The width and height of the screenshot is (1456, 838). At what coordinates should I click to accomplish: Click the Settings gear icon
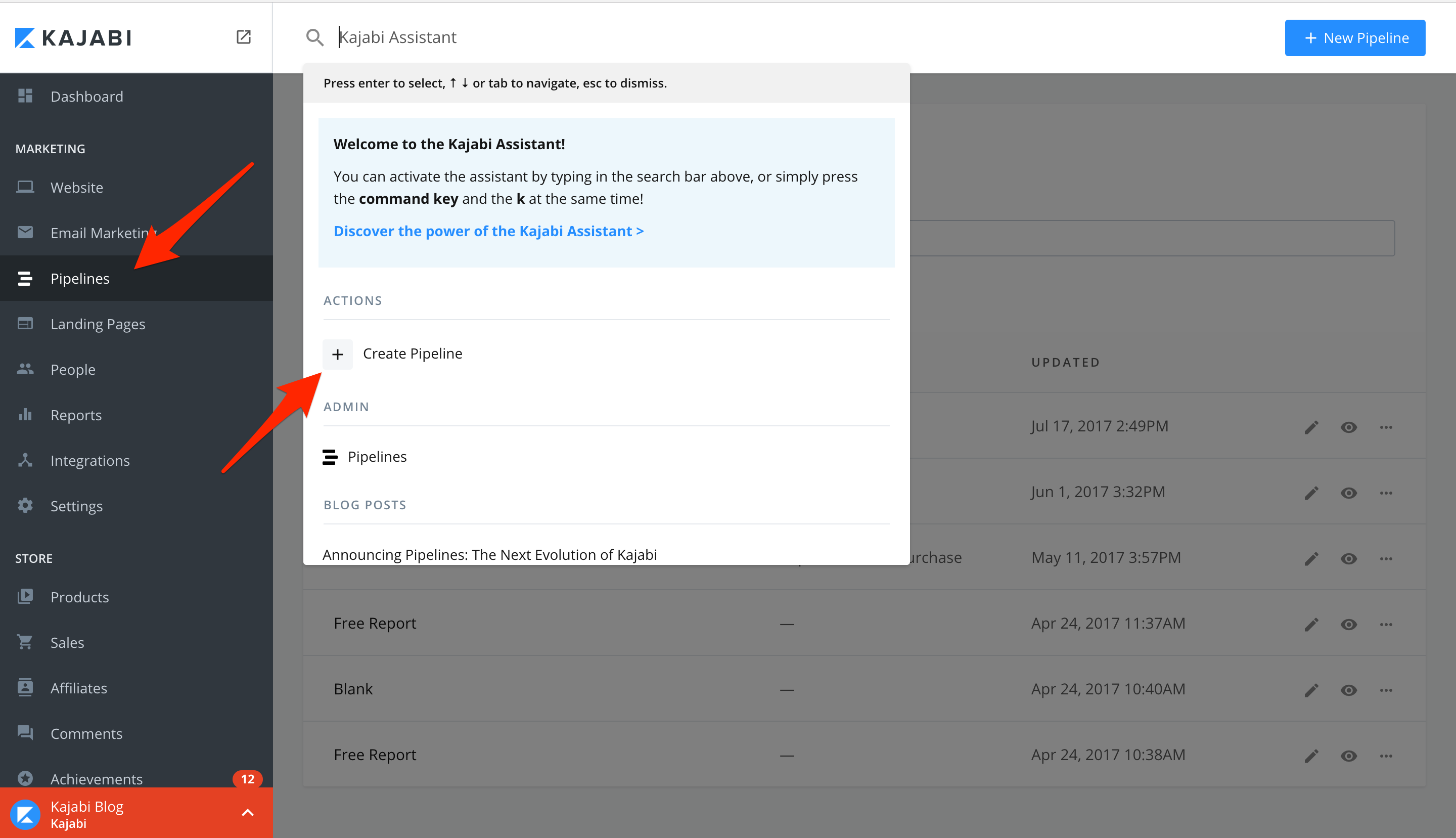pyautogui.click(x=25, y=505)
